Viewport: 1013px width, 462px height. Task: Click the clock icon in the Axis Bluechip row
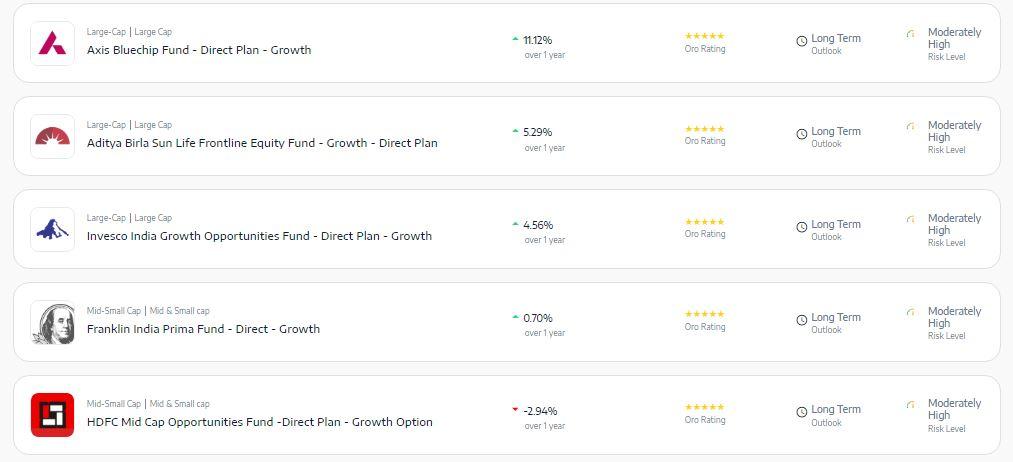coord(802,41)
